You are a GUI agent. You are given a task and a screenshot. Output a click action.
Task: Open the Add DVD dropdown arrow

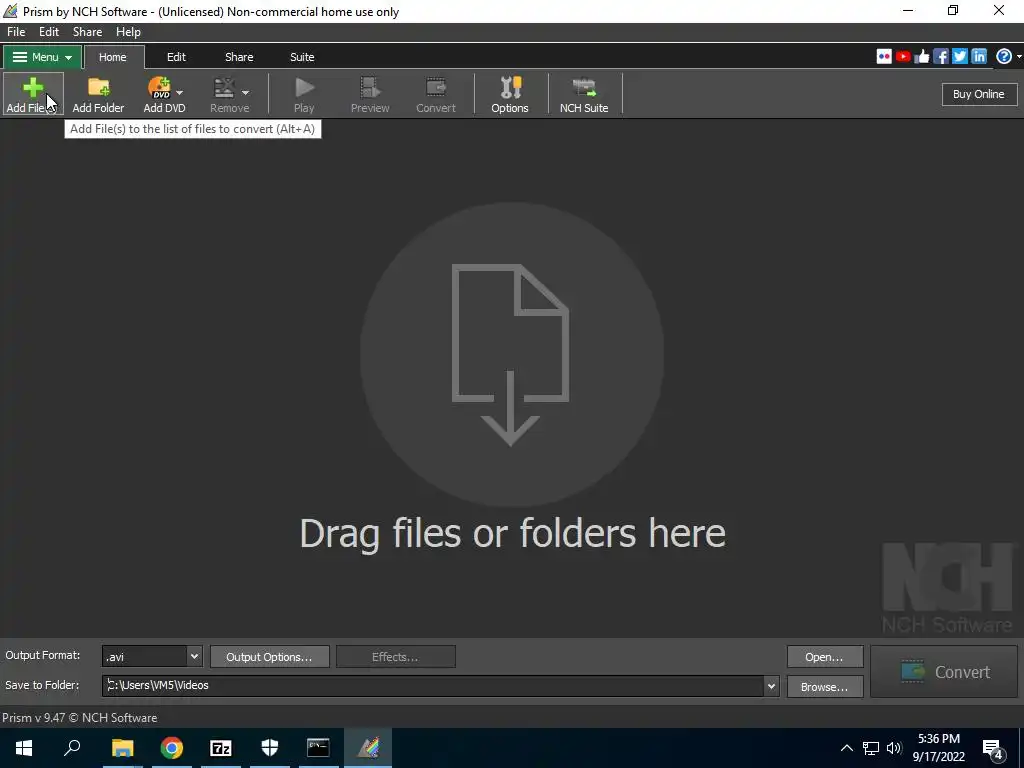[x=180, y=93]
